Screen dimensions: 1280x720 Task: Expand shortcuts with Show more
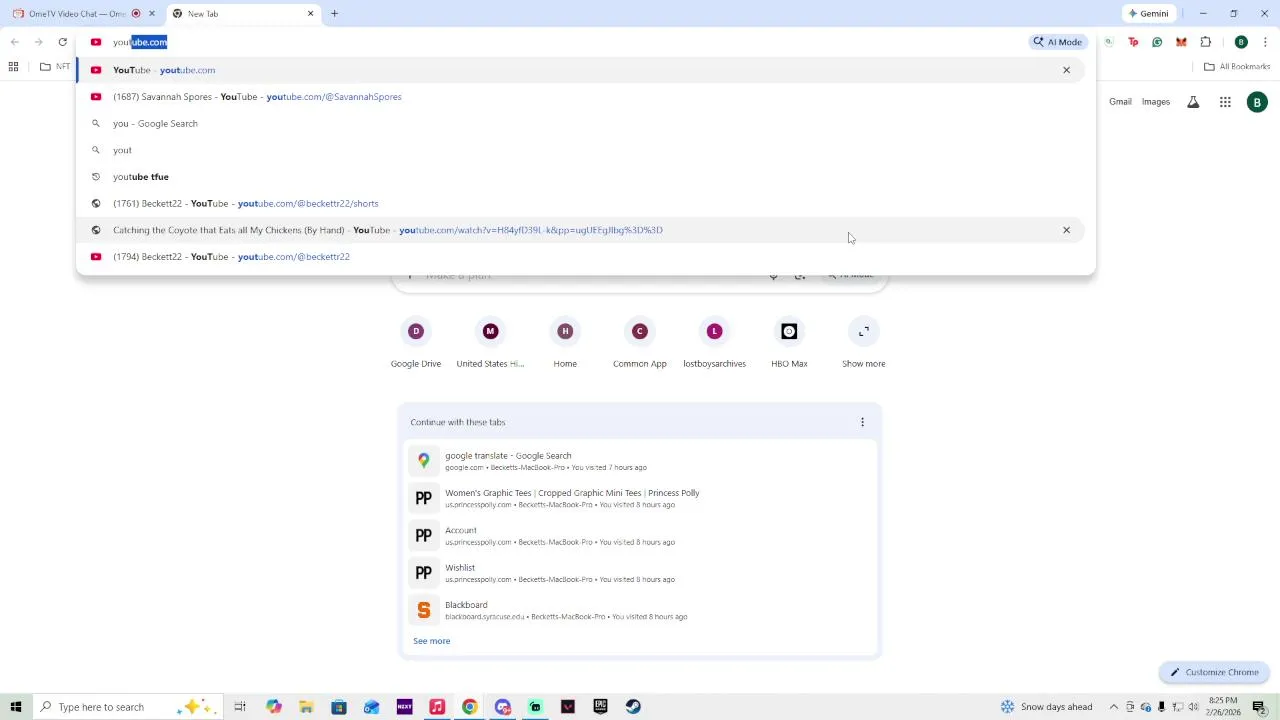(863, 343)
